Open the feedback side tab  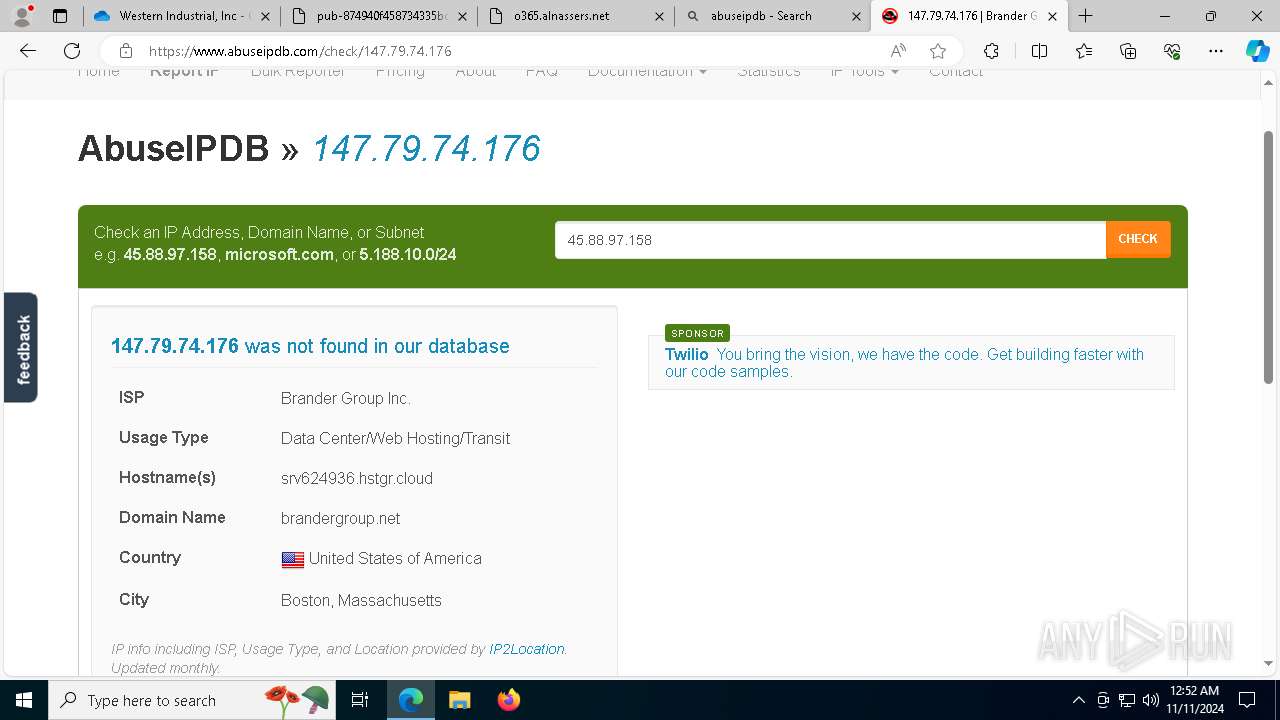[21, 347]
